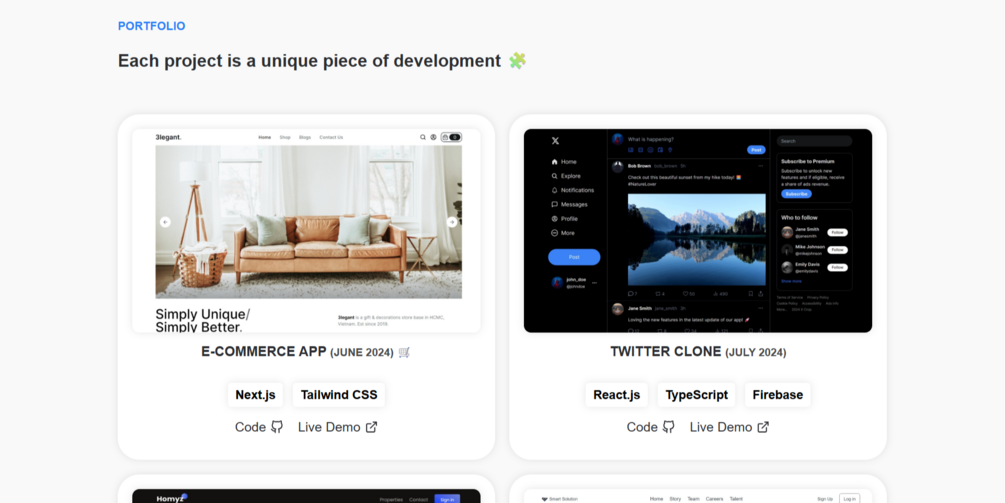Click the john_doe account in the Twitter preview sidebar

point(574,283)
